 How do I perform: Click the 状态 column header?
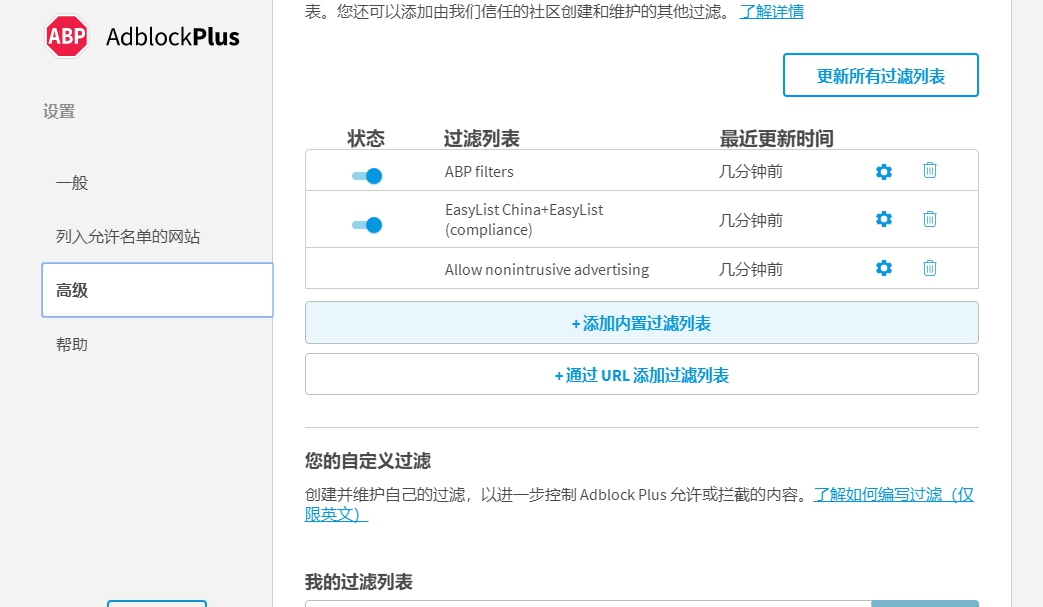(366, 138)
